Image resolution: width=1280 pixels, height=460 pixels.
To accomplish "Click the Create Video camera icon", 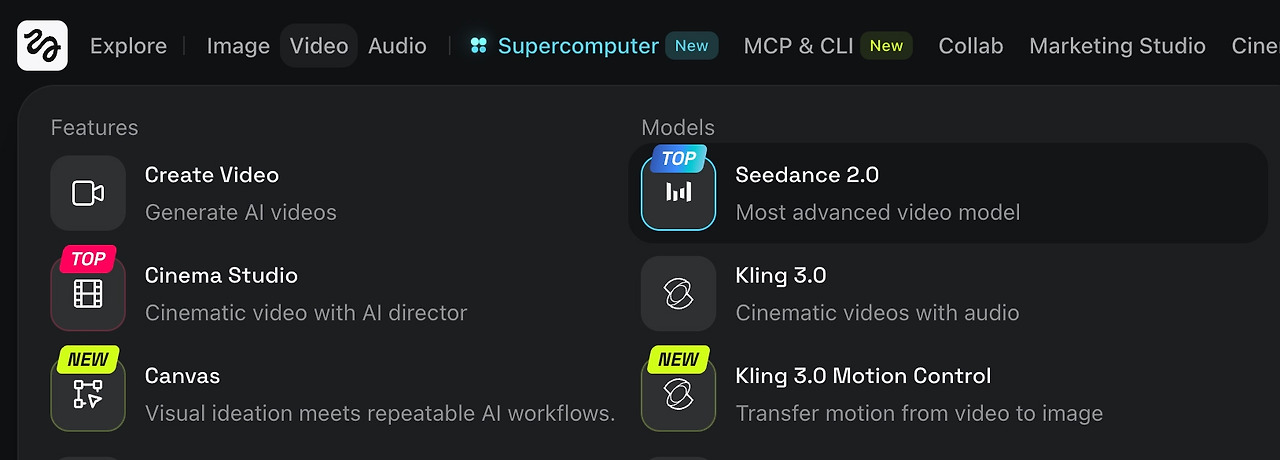I will (x=88, y=193).
